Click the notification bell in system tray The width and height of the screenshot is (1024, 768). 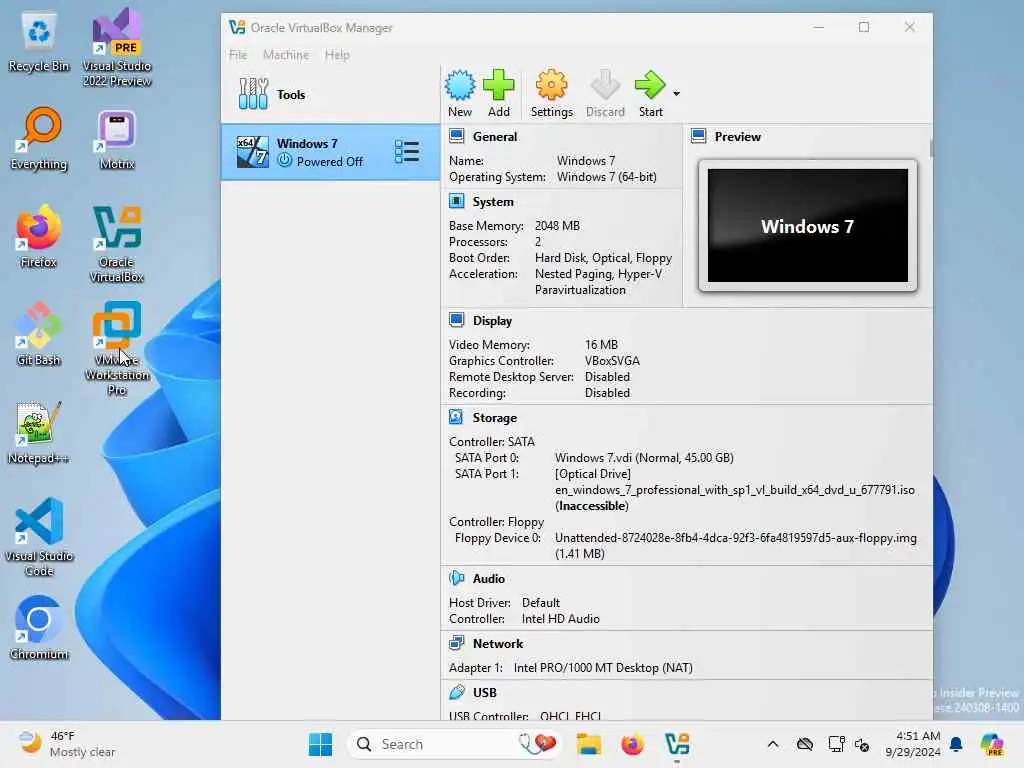[x=956, y=744]
